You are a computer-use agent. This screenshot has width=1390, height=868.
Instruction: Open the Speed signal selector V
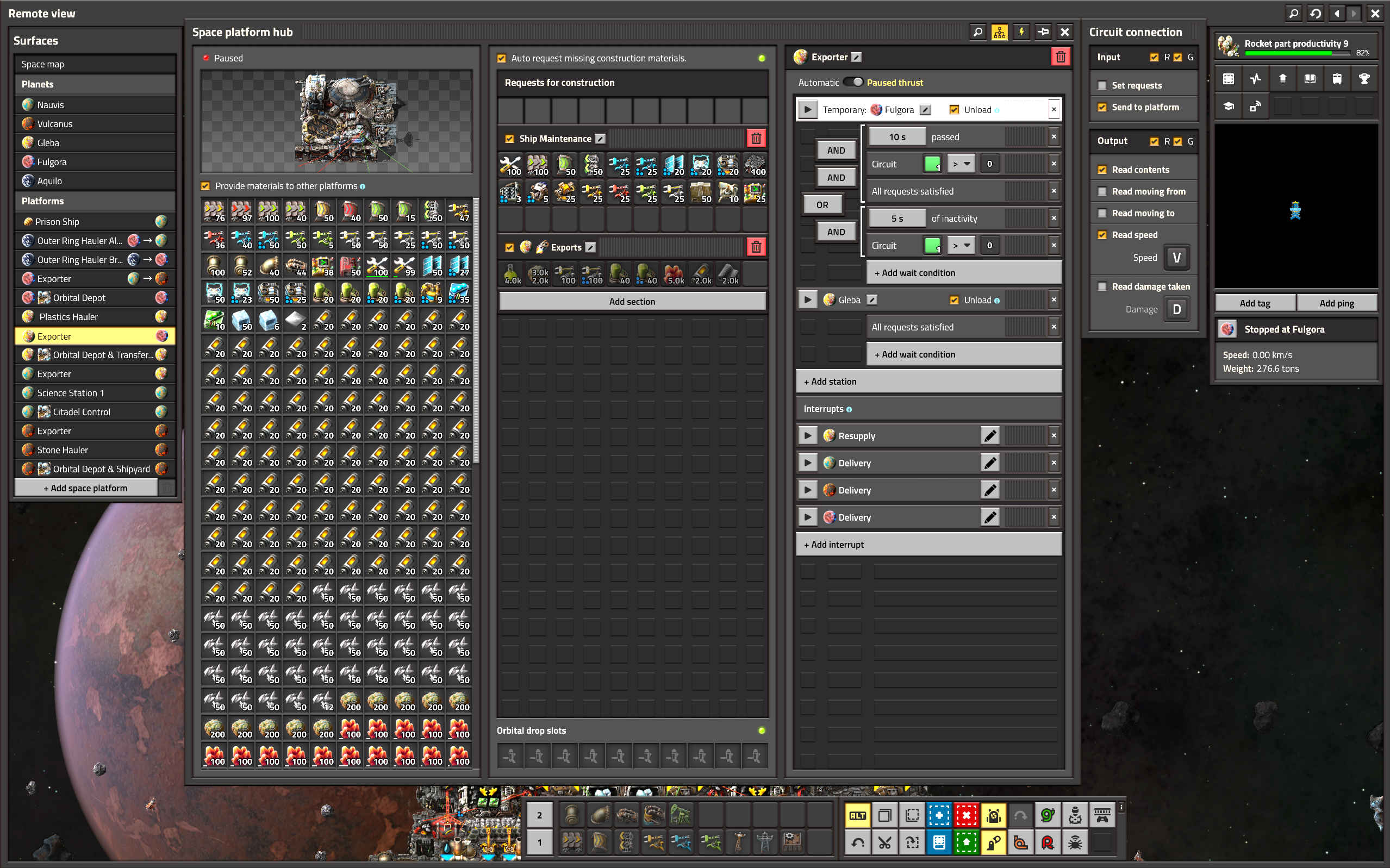(1176, 257)
